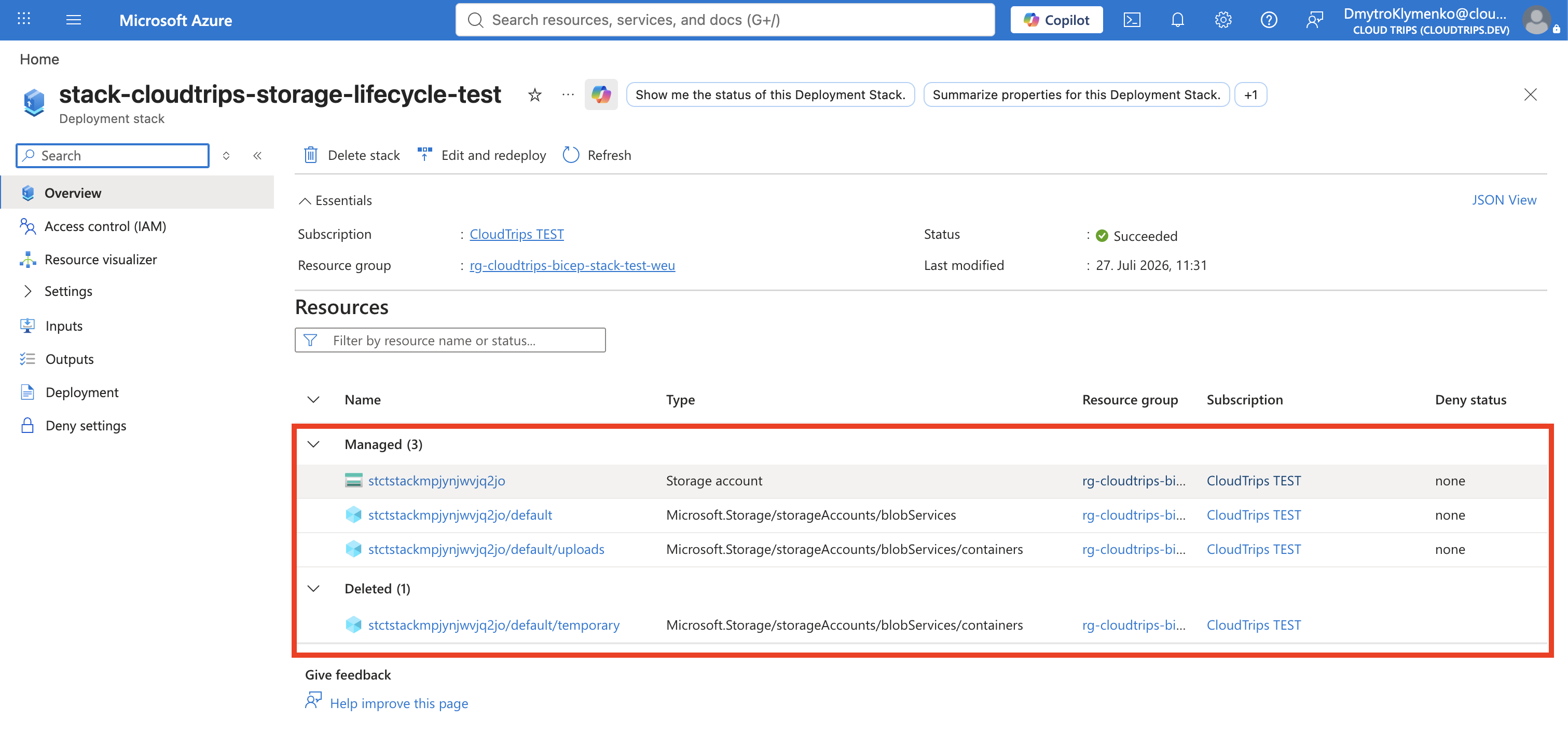
Task: Click the filter funnel icon
Action: click(x=310, y=341)
